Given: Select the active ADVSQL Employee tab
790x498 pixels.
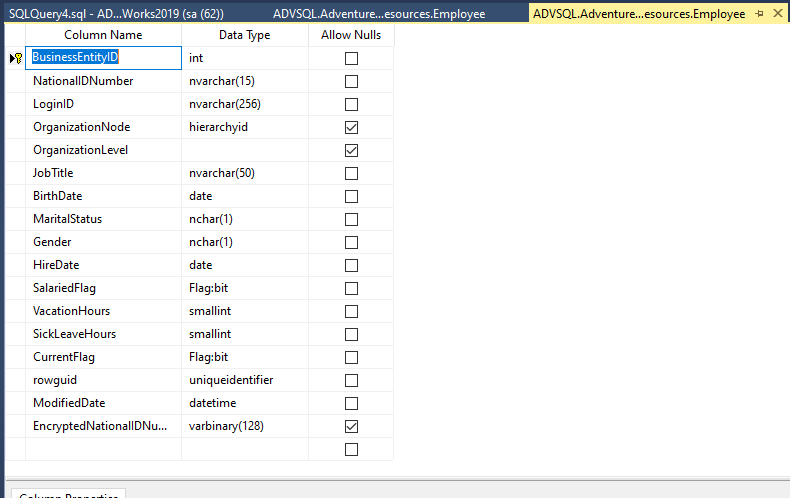Looking at the screenshot, I should (639, 14).
